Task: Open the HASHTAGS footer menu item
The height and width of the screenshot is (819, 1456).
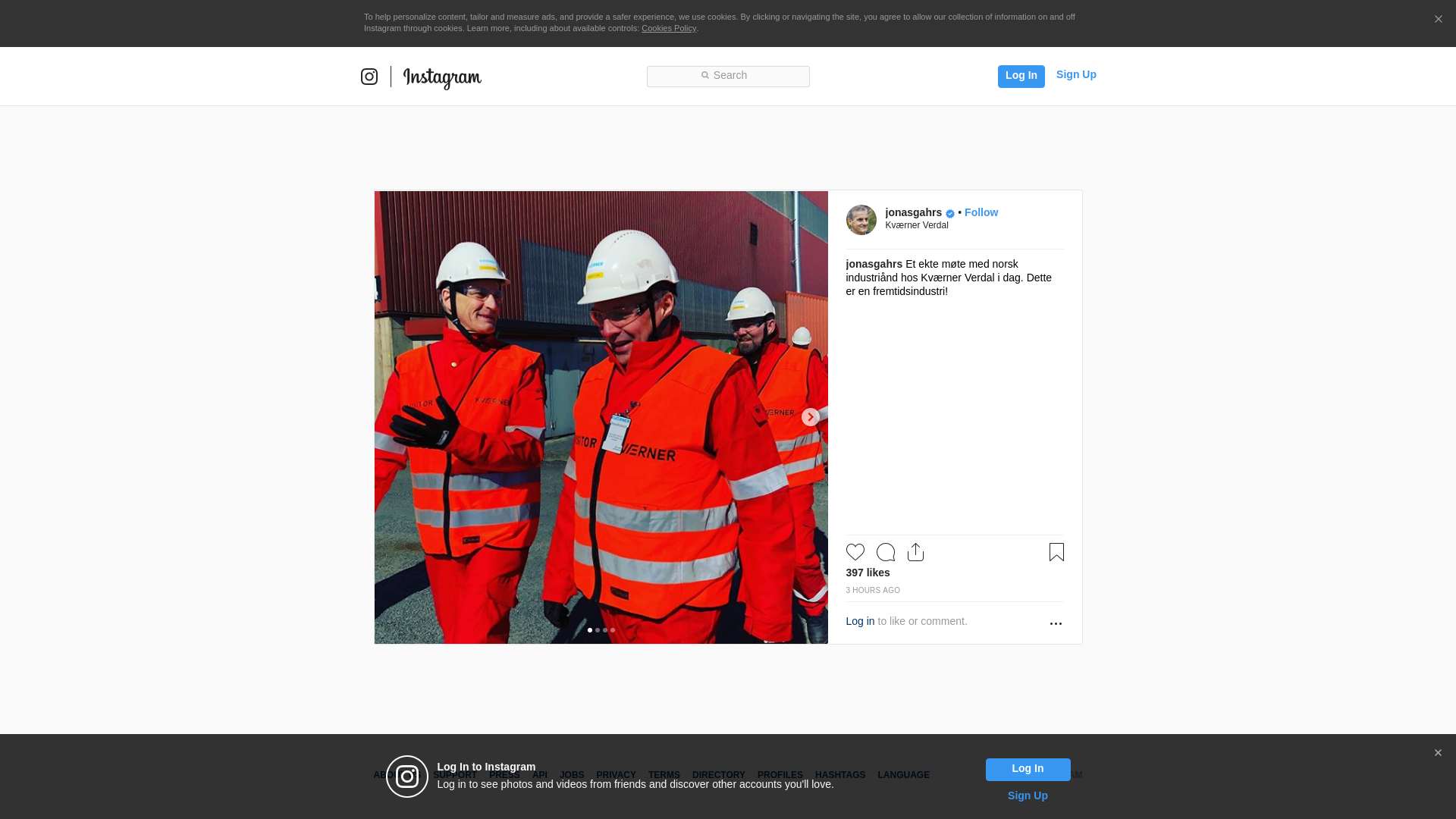Action: click(839, 775)
